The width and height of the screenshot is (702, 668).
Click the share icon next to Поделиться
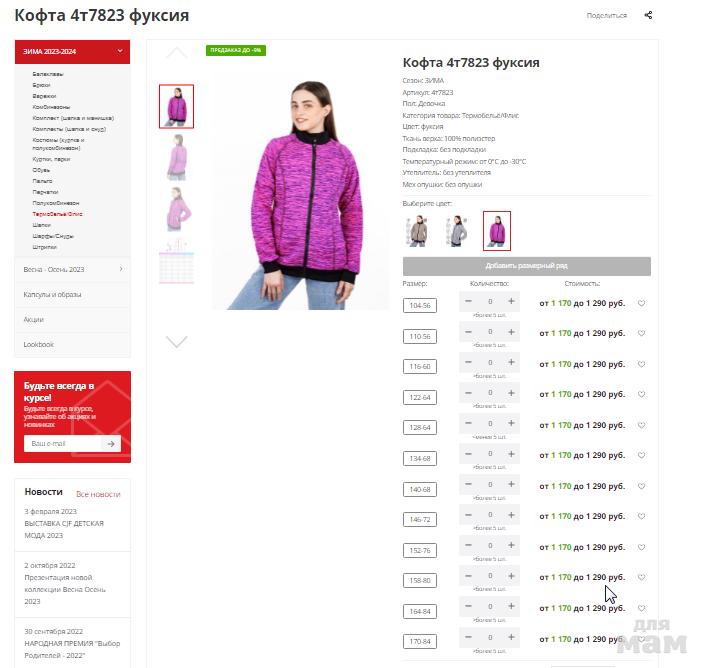(648, 15)
